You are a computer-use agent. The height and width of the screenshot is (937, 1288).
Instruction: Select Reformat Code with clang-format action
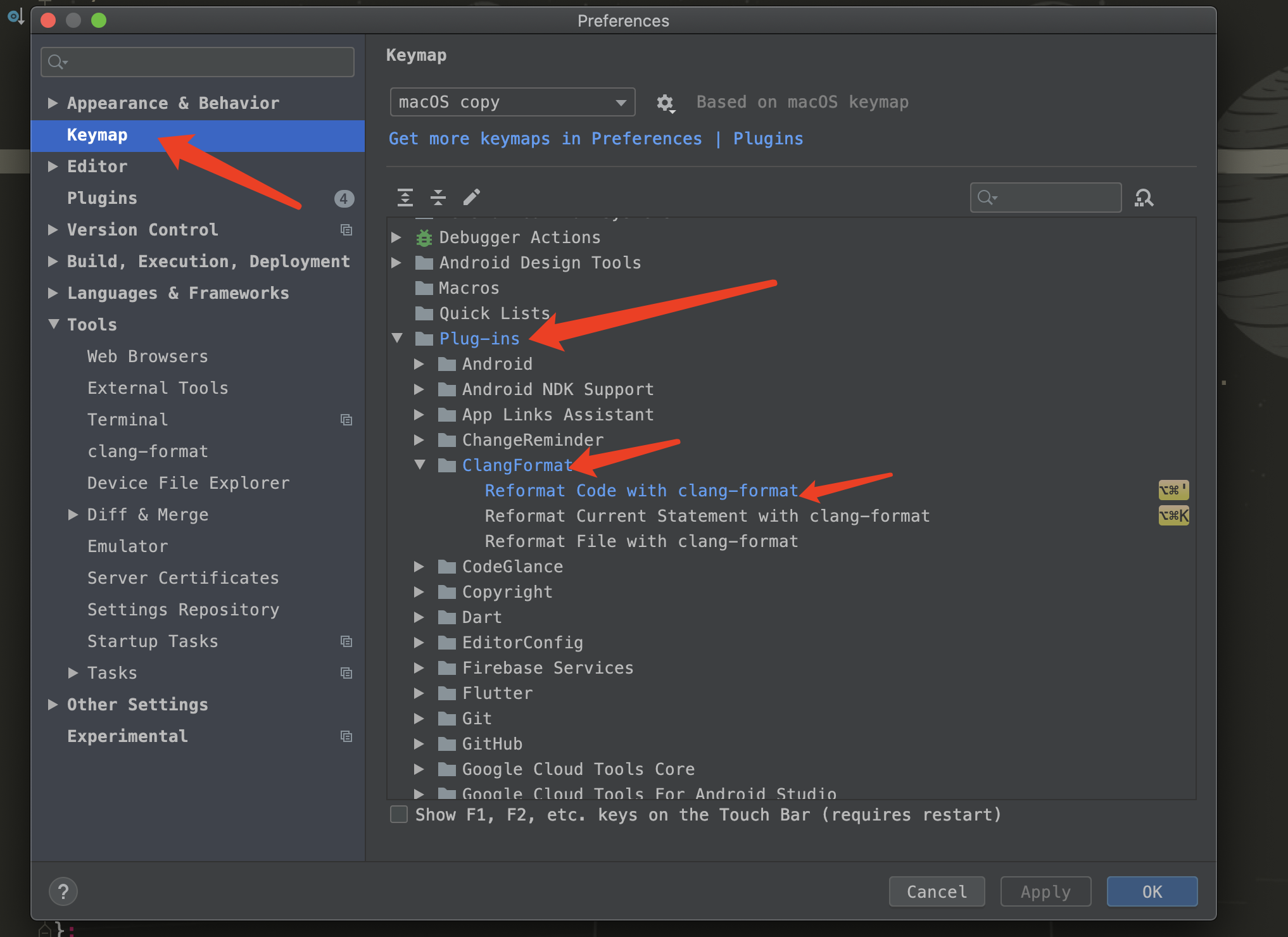(640, 490)
